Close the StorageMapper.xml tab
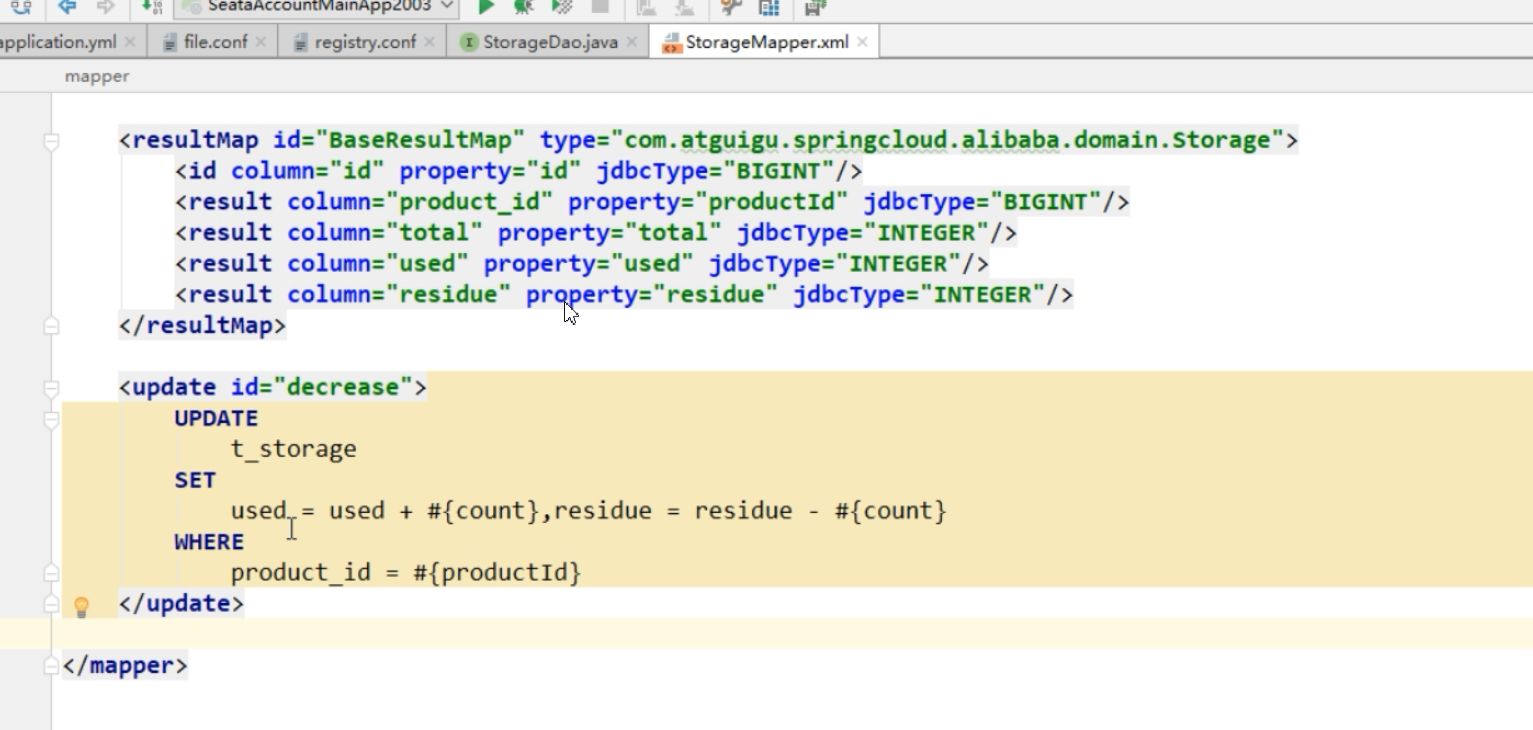Image resolution: width=1533 pixels, height=730 pixels. pyautogui.click(x=862, y=42)
